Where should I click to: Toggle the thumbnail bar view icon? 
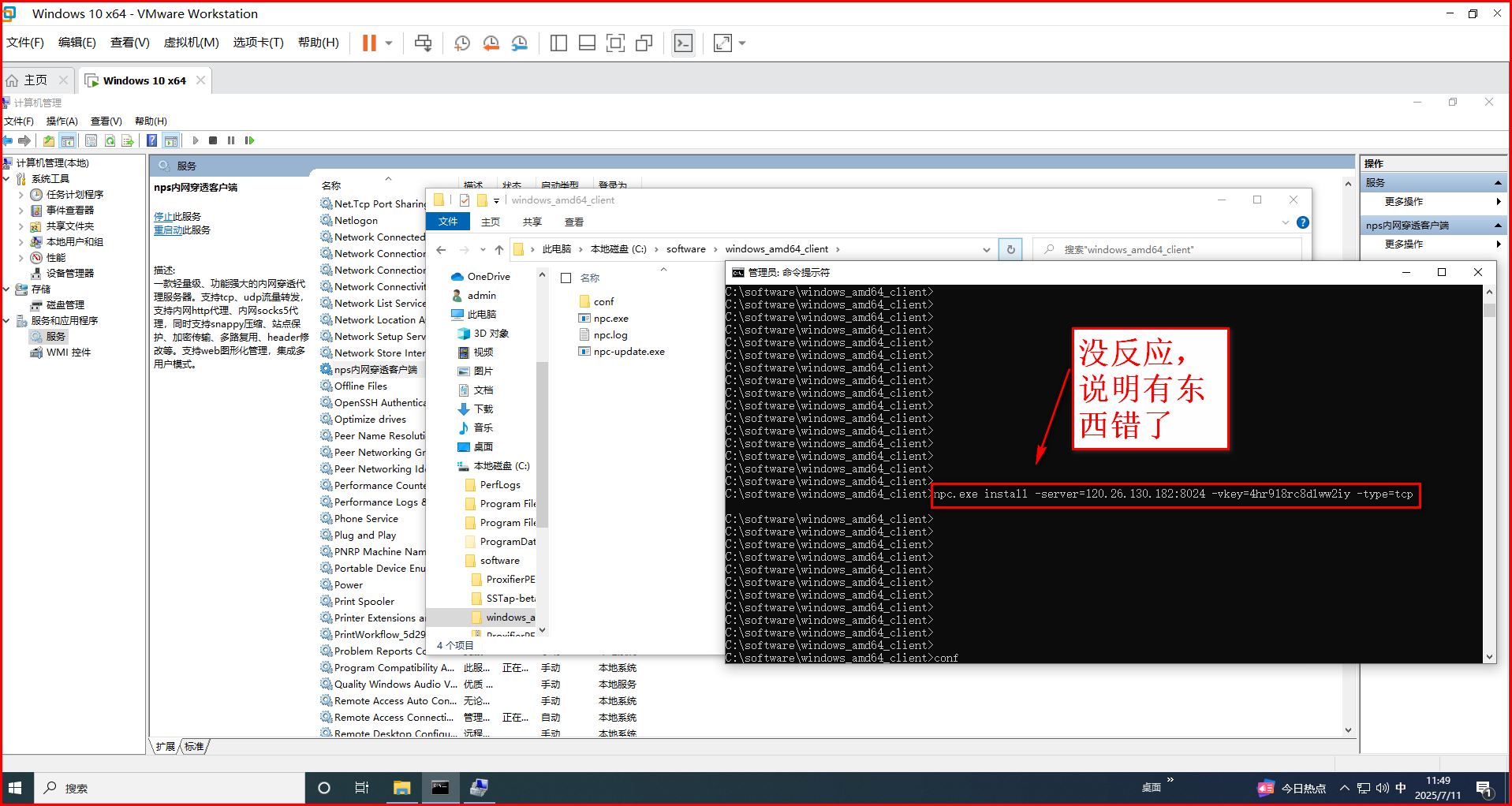pos(587,43)
